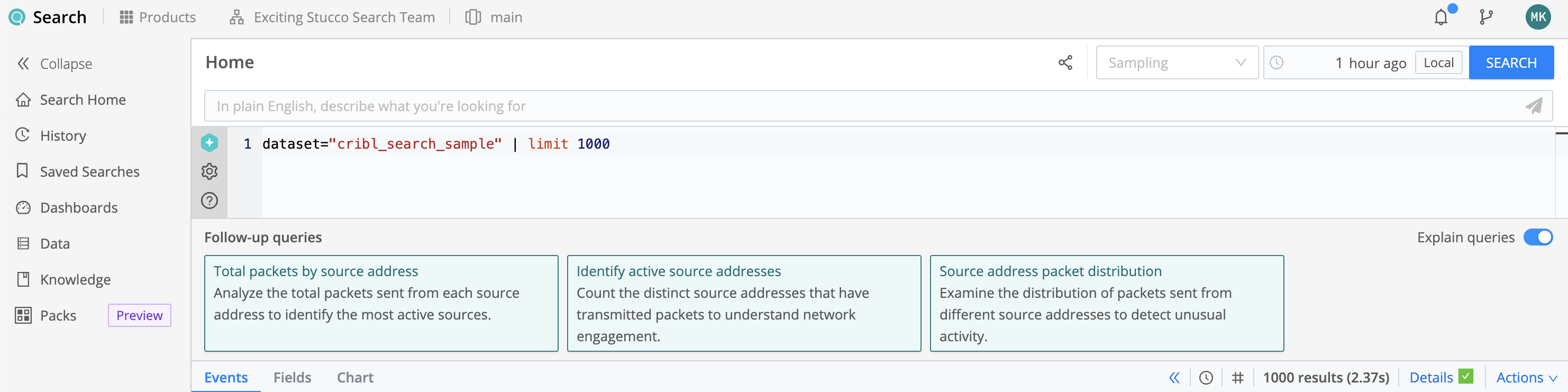The width and height of the screenshot is (1568, 392).
Task: Open the query editor settings gear
Action: pyautogui.click(x=209, y=171)
